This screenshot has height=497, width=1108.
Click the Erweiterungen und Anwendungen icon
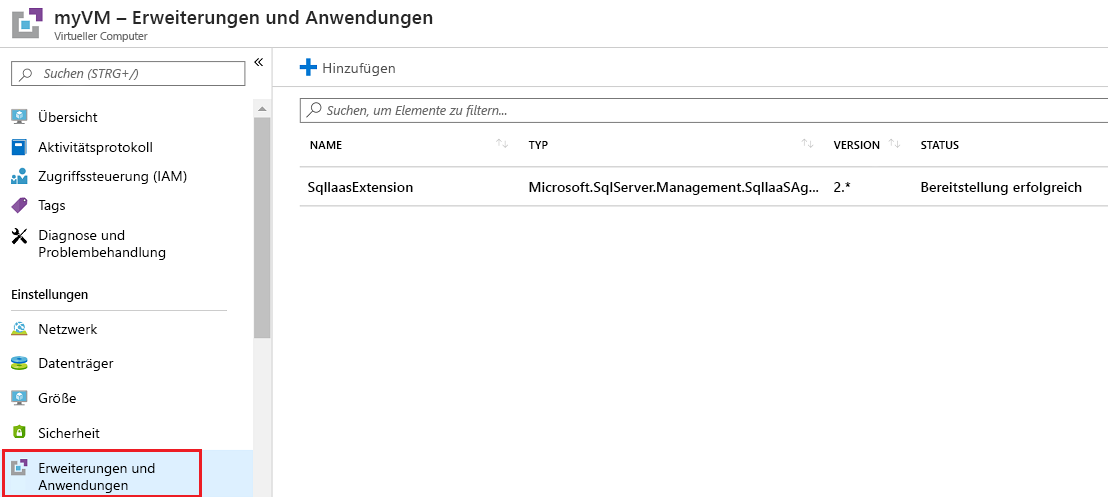[19, 467]
